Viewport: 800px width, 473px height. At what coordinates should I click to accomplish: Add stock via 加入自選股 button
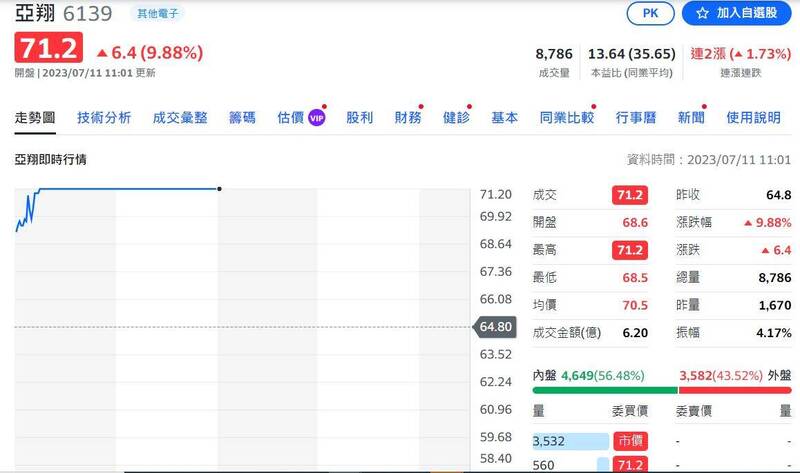[736, 13]
